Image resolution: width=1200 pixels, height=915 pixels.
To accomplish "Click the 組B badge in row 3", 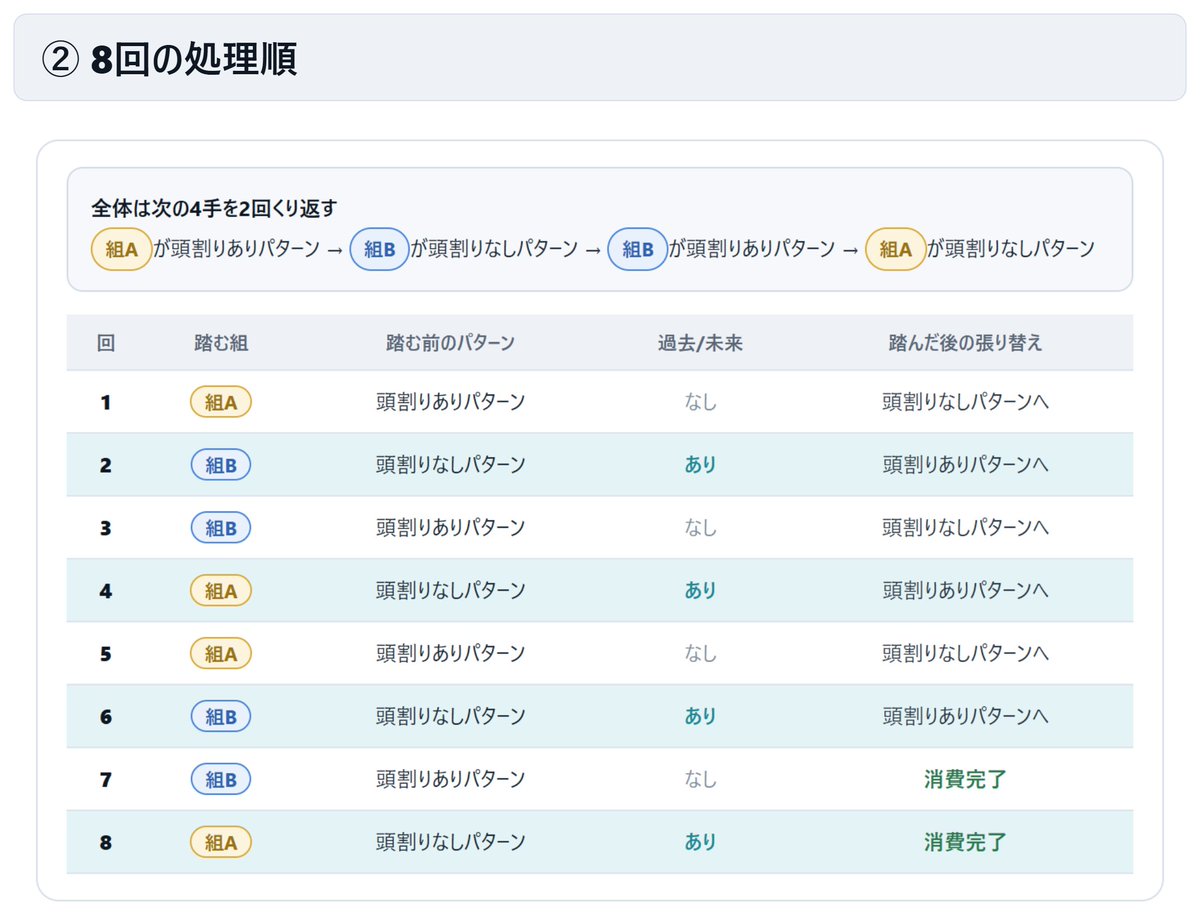I will point(221,528).
